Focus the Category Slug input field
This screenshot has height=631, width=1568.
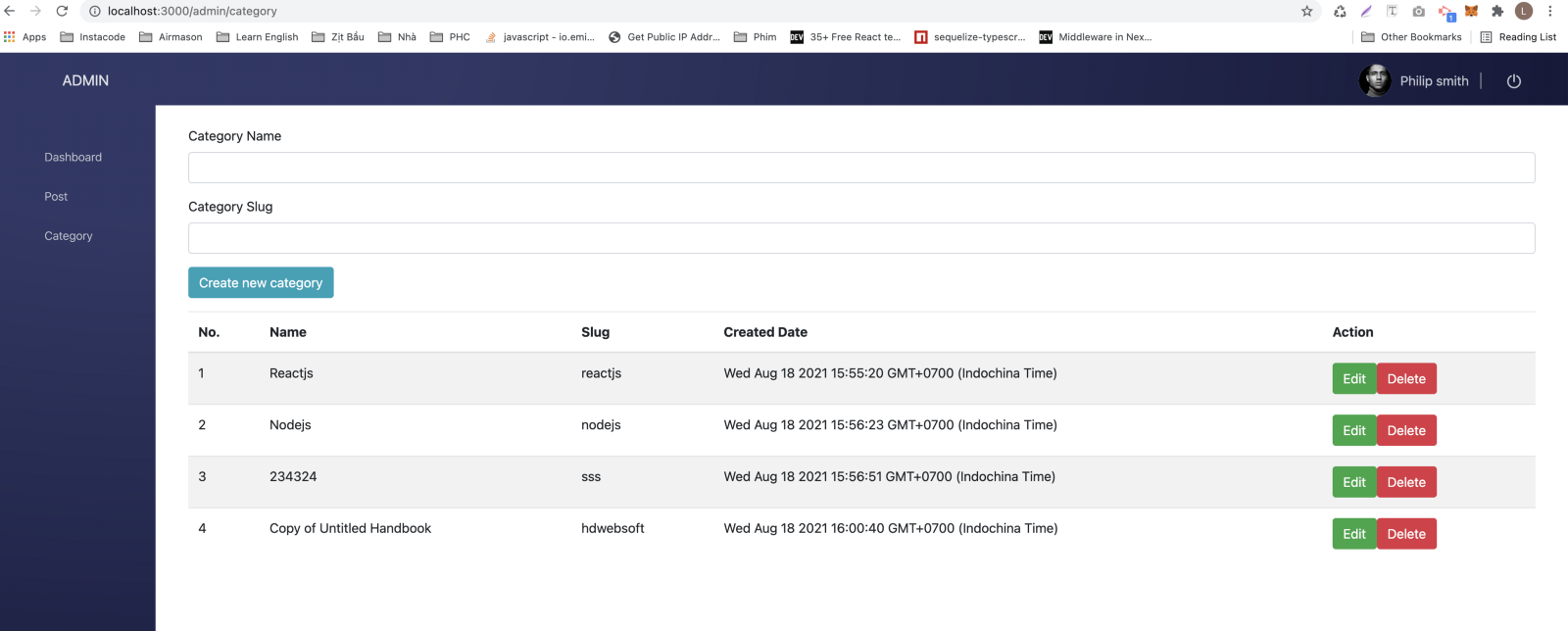pyautogui.click(x=861, y=238)
